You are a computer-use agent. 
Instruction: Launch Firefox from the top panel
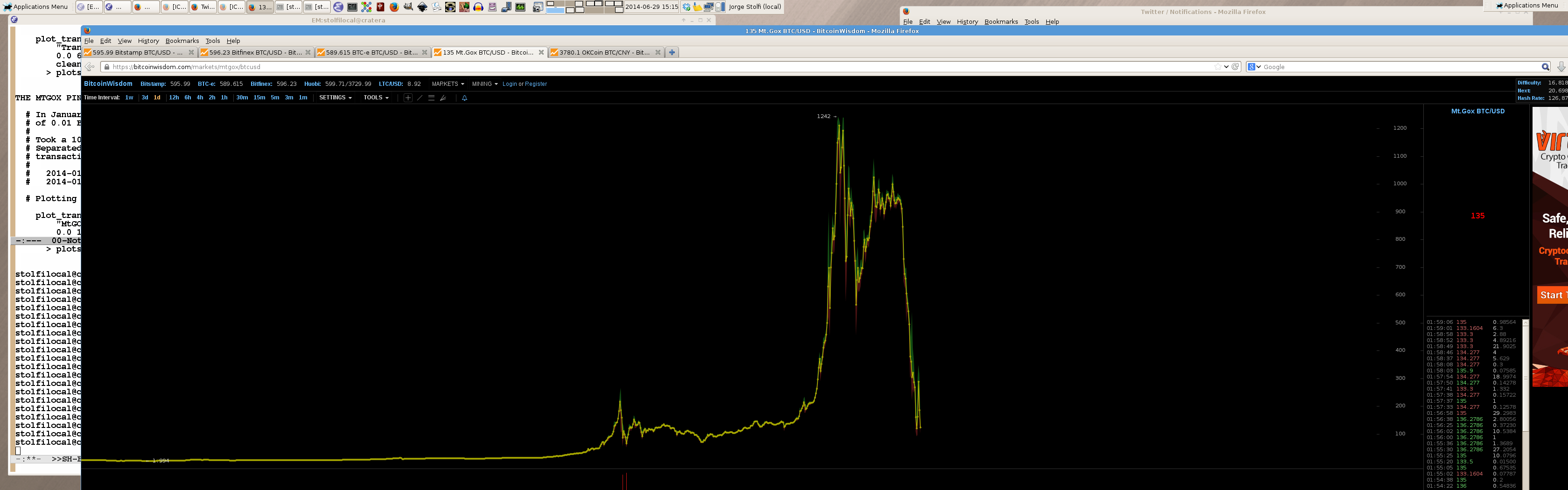point(394,7)
